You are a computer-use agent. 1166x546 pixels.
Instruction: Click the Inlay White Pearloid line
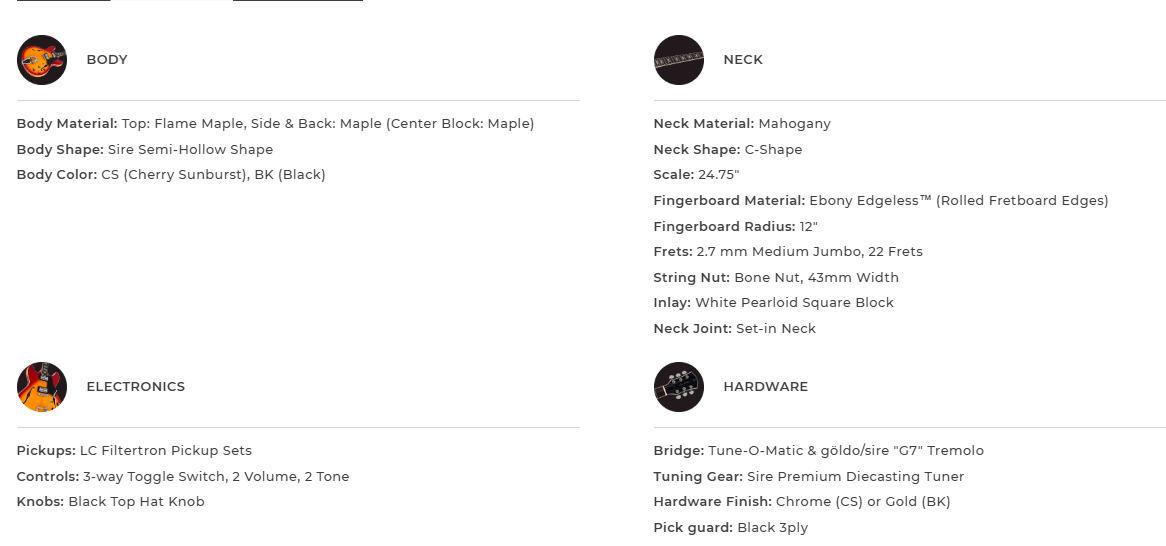pyautogui.click(x=773, y=303)
